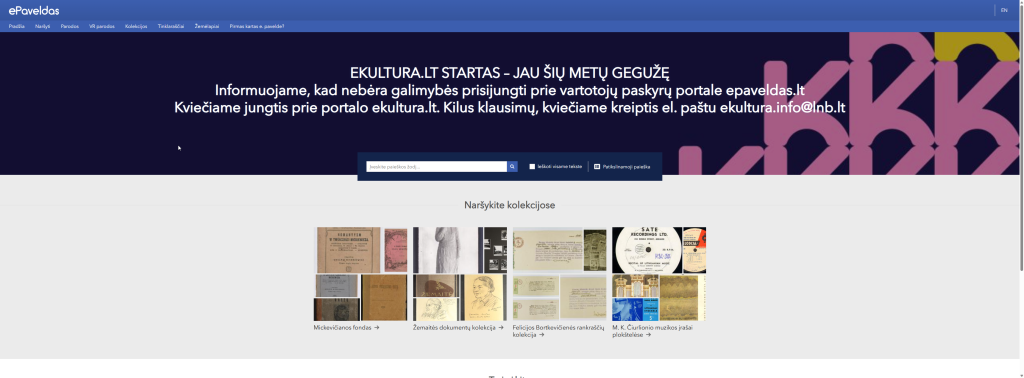Go to the Parodos menu item
This screenshot has height=378, width=1024.
click(x=70, y=27)
